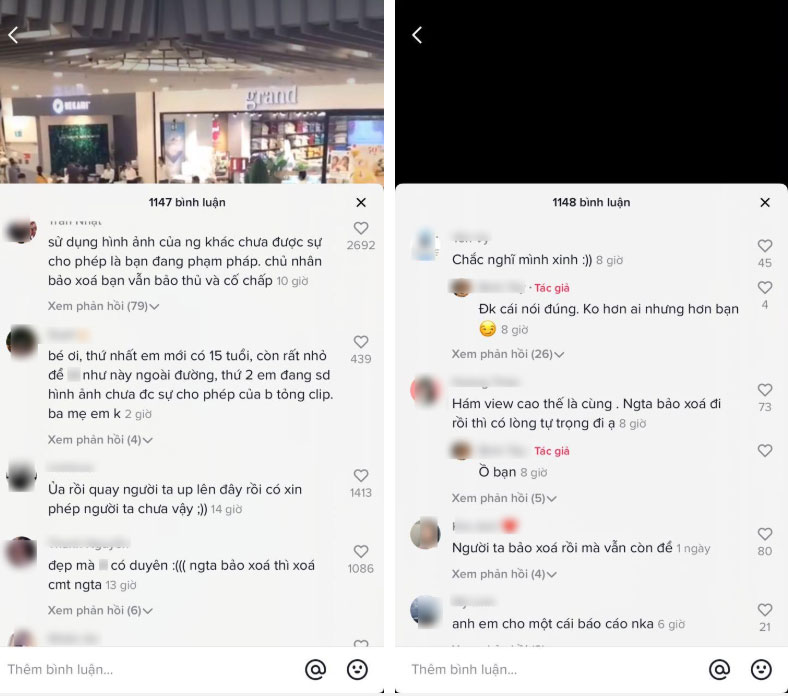Like the comment with 1413 likes
Screen dimensions: 788x696
361,475
